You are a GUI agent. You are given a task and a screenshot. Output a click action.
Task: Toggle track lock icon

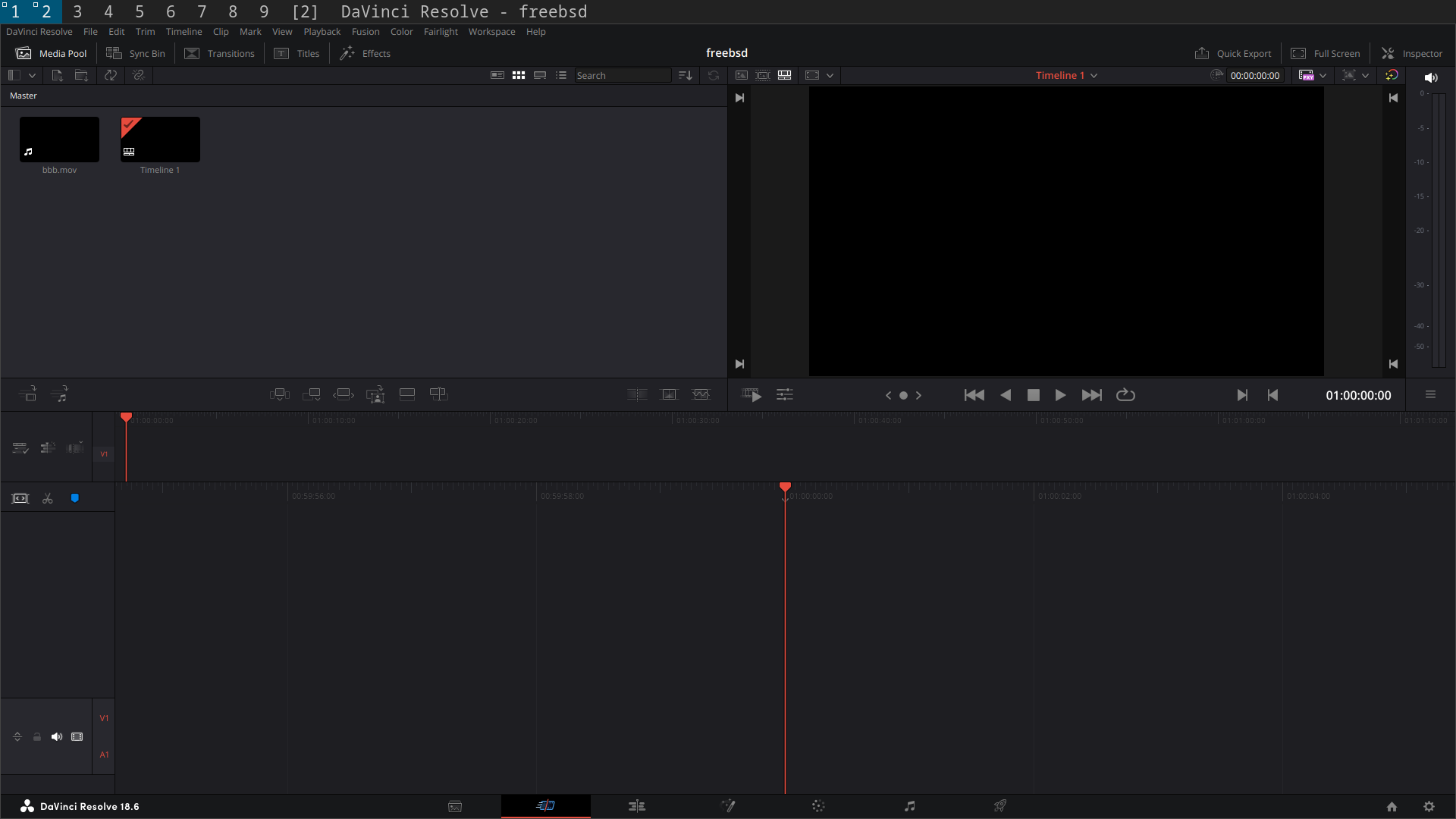pyautogui.click(x=36, y=737)
